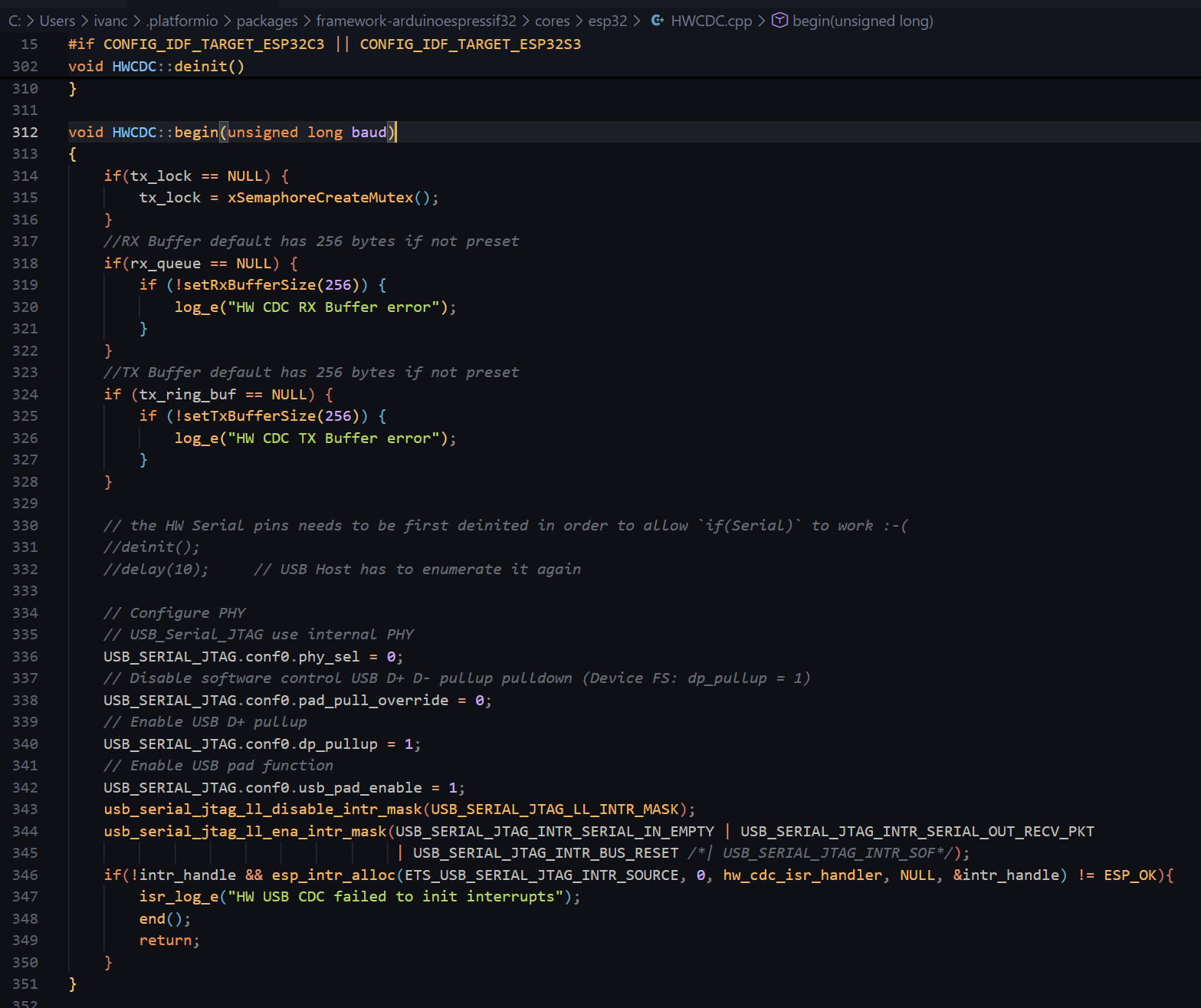Select line number 312 in the gutter
Viewport: 1201px width, 1008px height.
tap(25, 132)
